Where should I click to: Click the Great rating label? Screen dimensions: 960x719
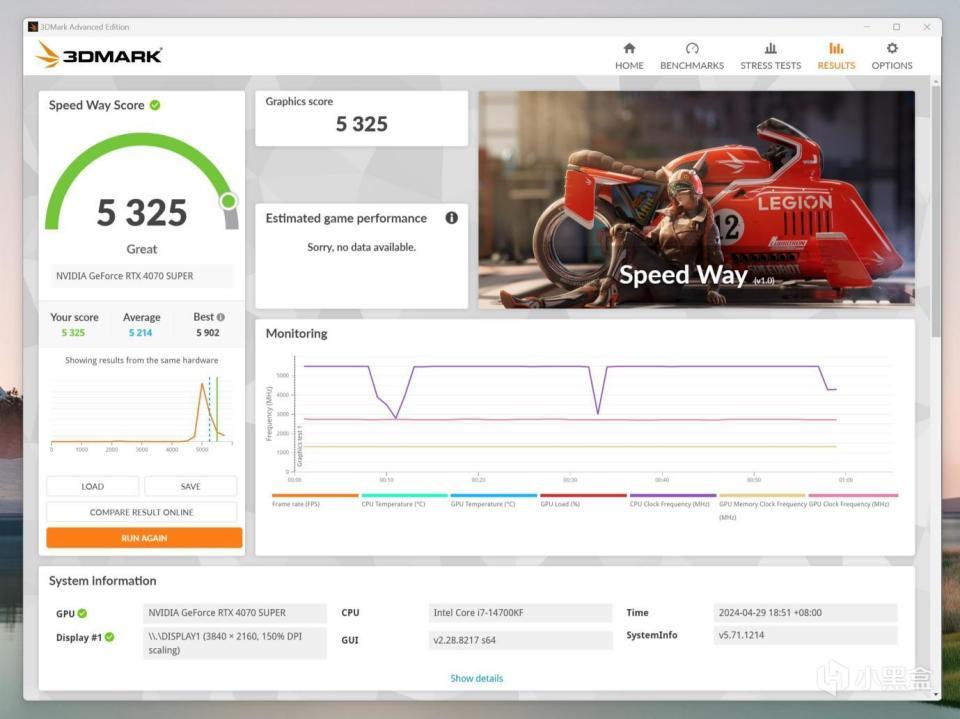click(141, 249)
